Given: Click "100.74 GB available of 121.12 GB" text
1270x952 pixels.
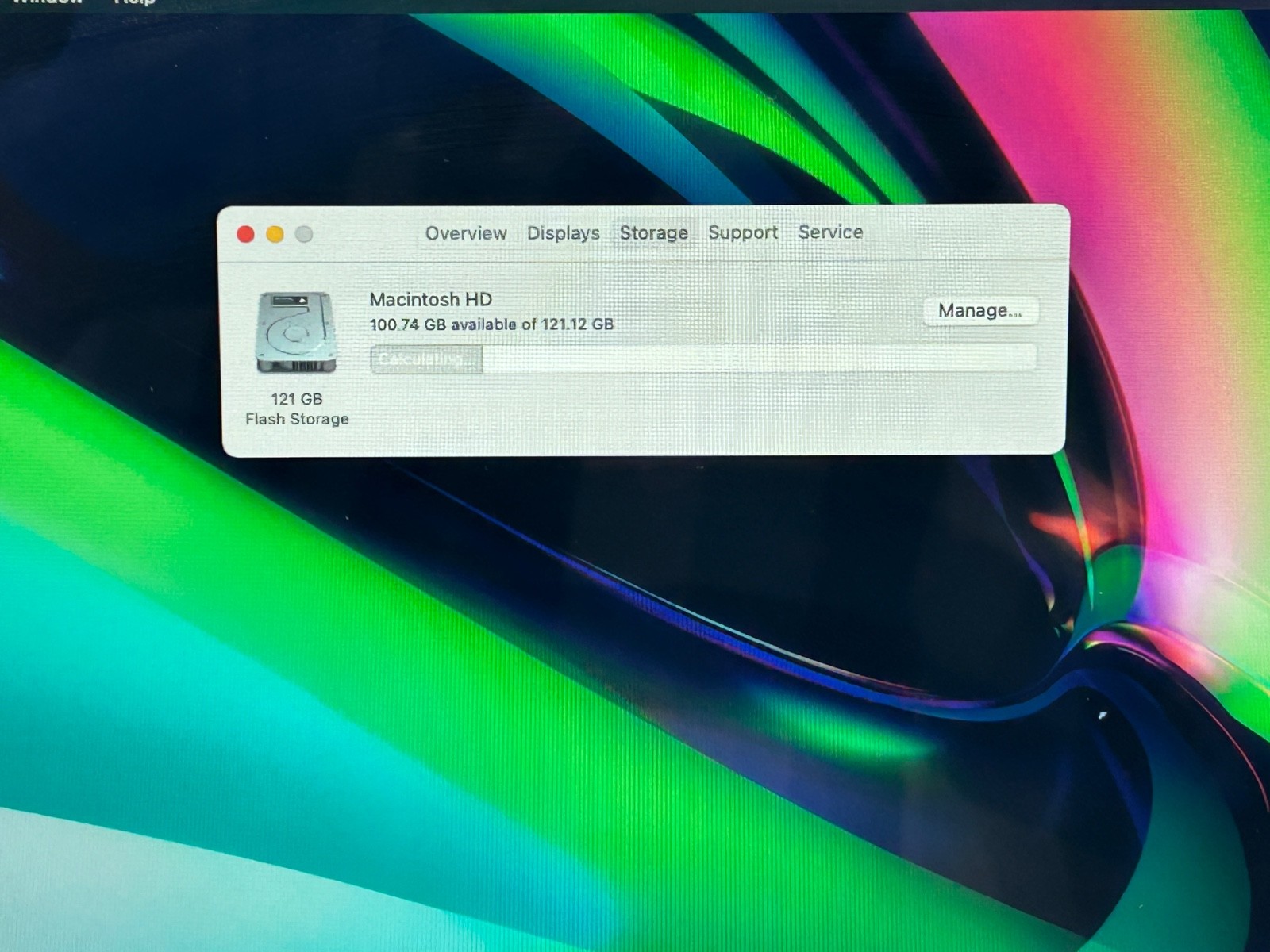Looking at the screenshot, I should coord(491,324).
